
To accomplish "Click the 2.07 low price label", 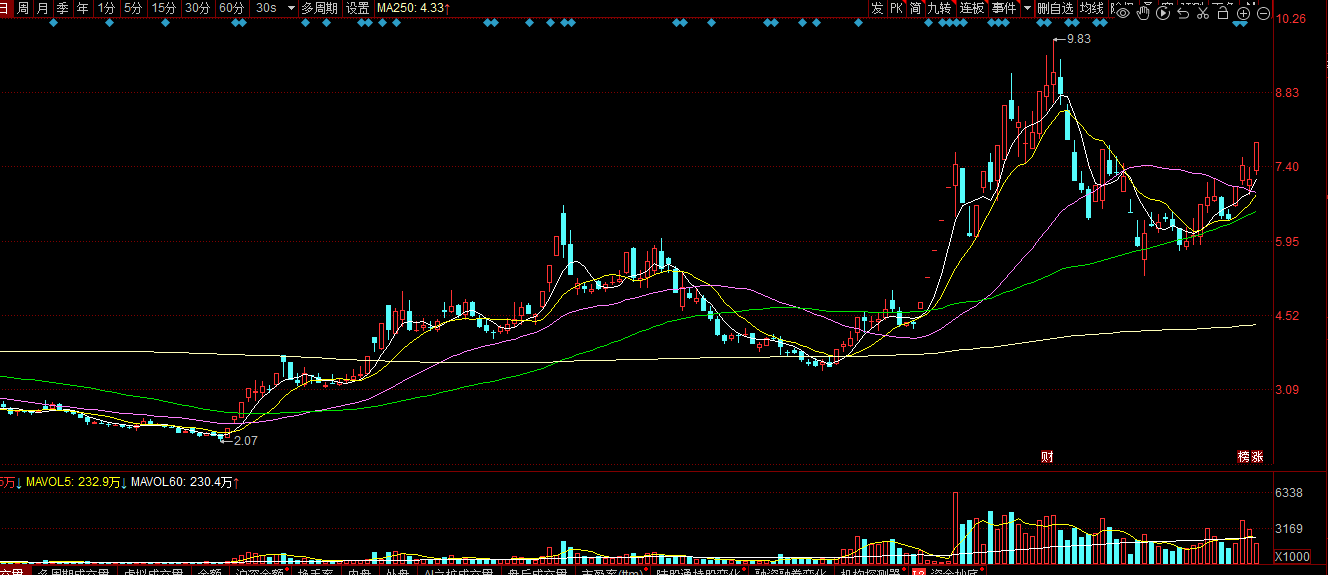I will click(x=245, y=440).
